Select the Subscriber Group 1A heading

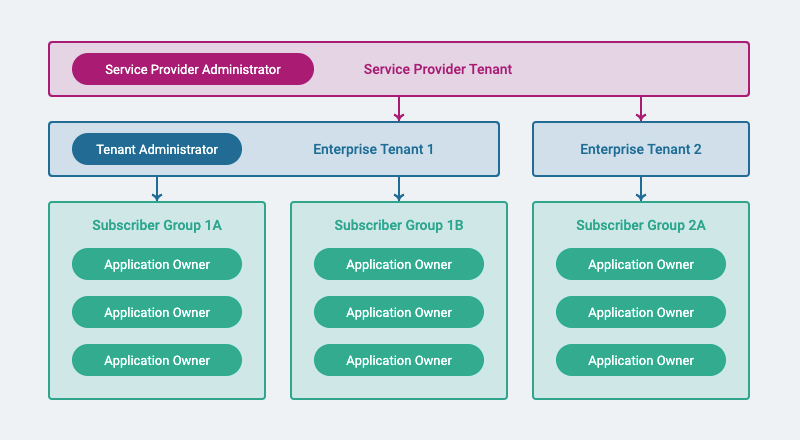[157, 225]
